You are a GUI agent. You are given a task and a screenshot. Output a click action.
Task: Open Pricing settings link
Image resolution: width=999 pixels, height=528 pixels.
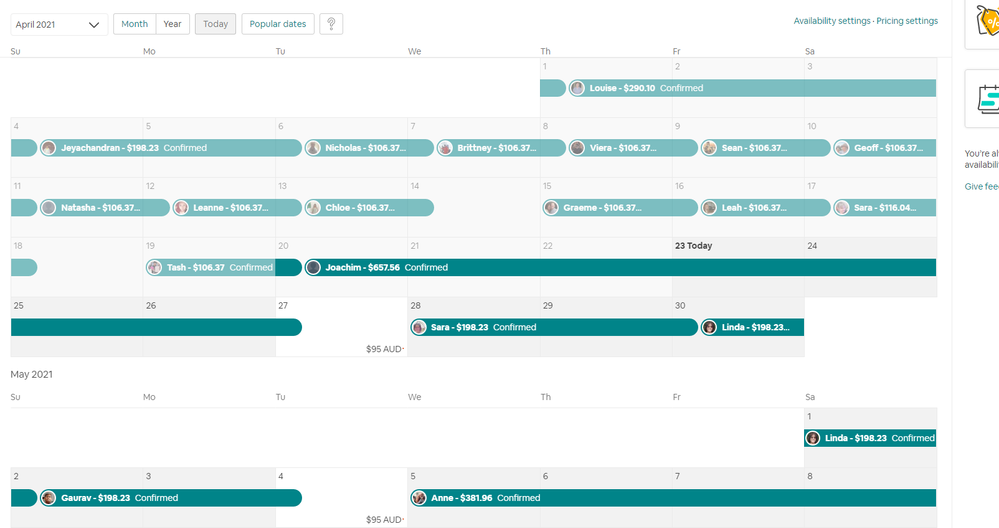point(907,21)
